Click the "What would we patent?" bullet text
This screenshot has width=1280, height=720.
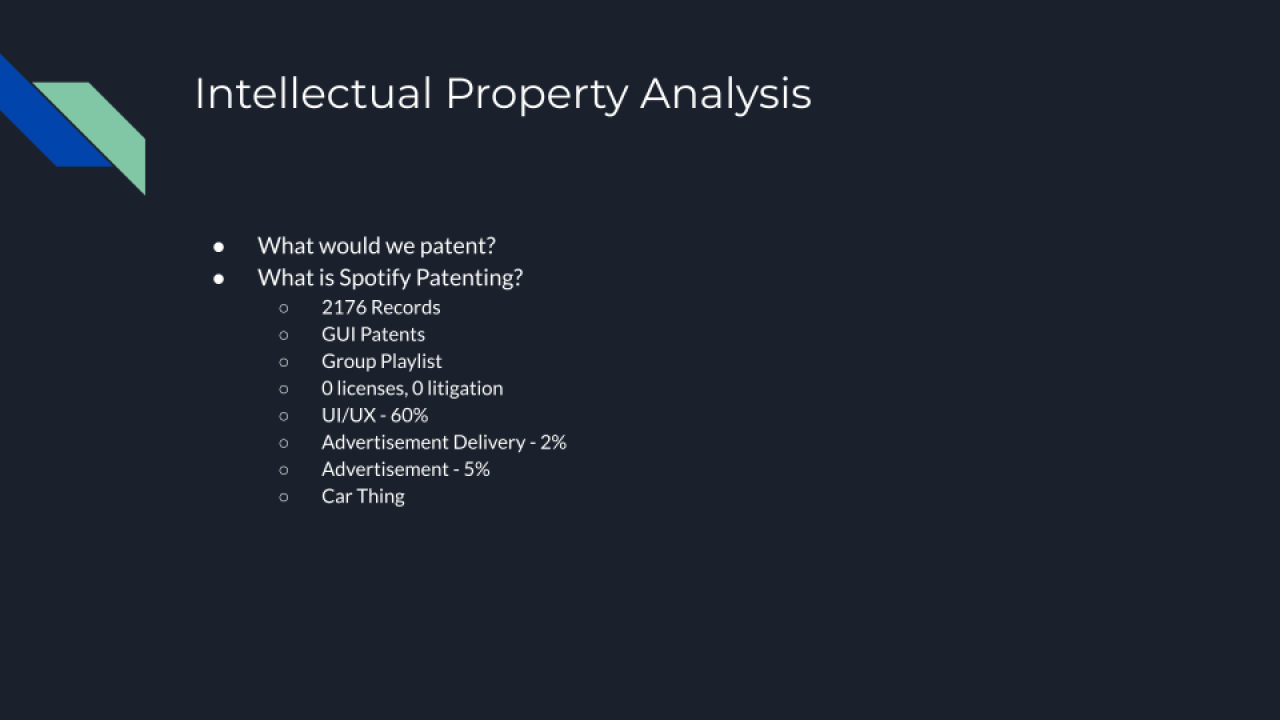376,246
